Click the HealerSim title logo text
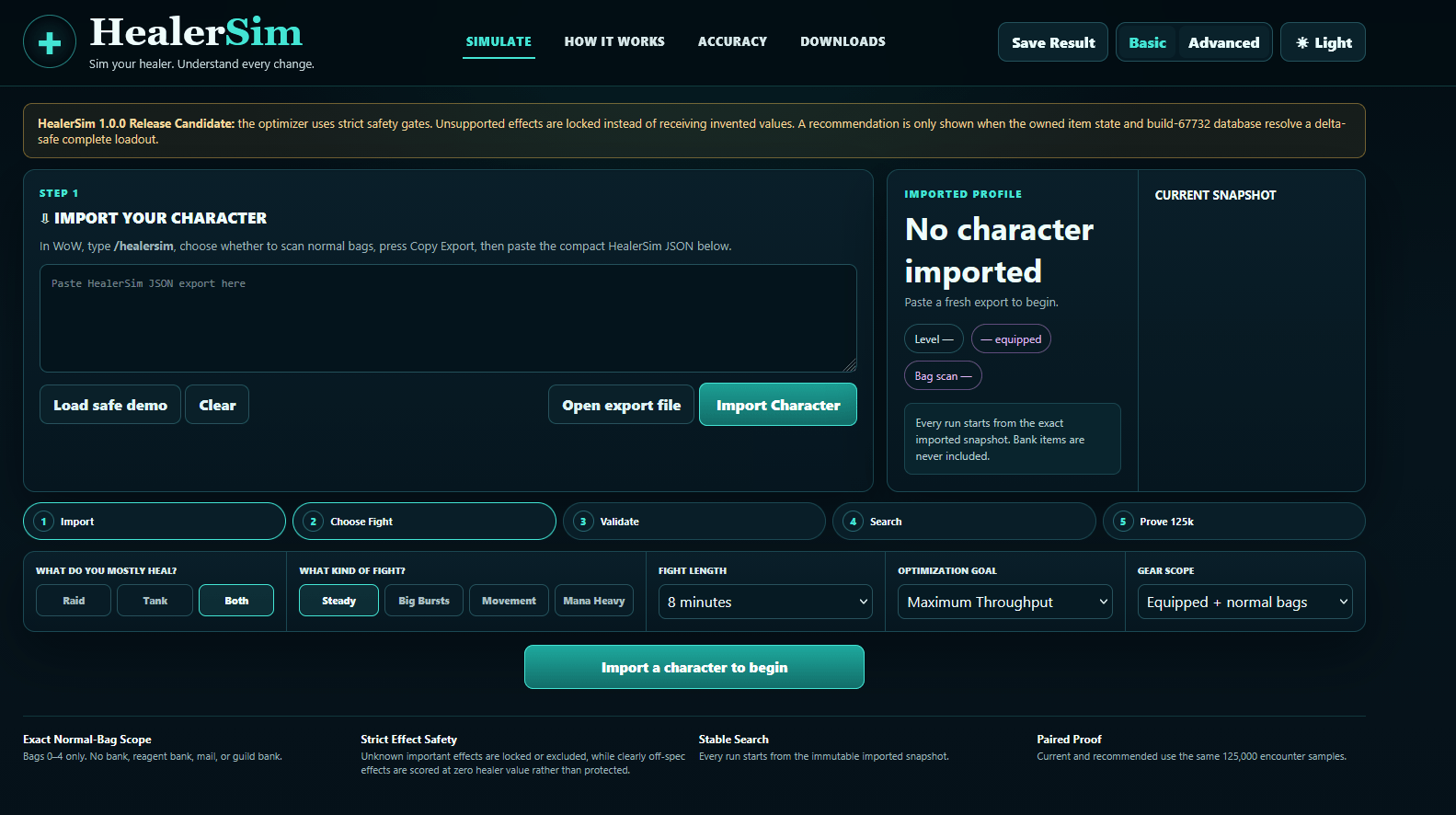 pos(196,32)
